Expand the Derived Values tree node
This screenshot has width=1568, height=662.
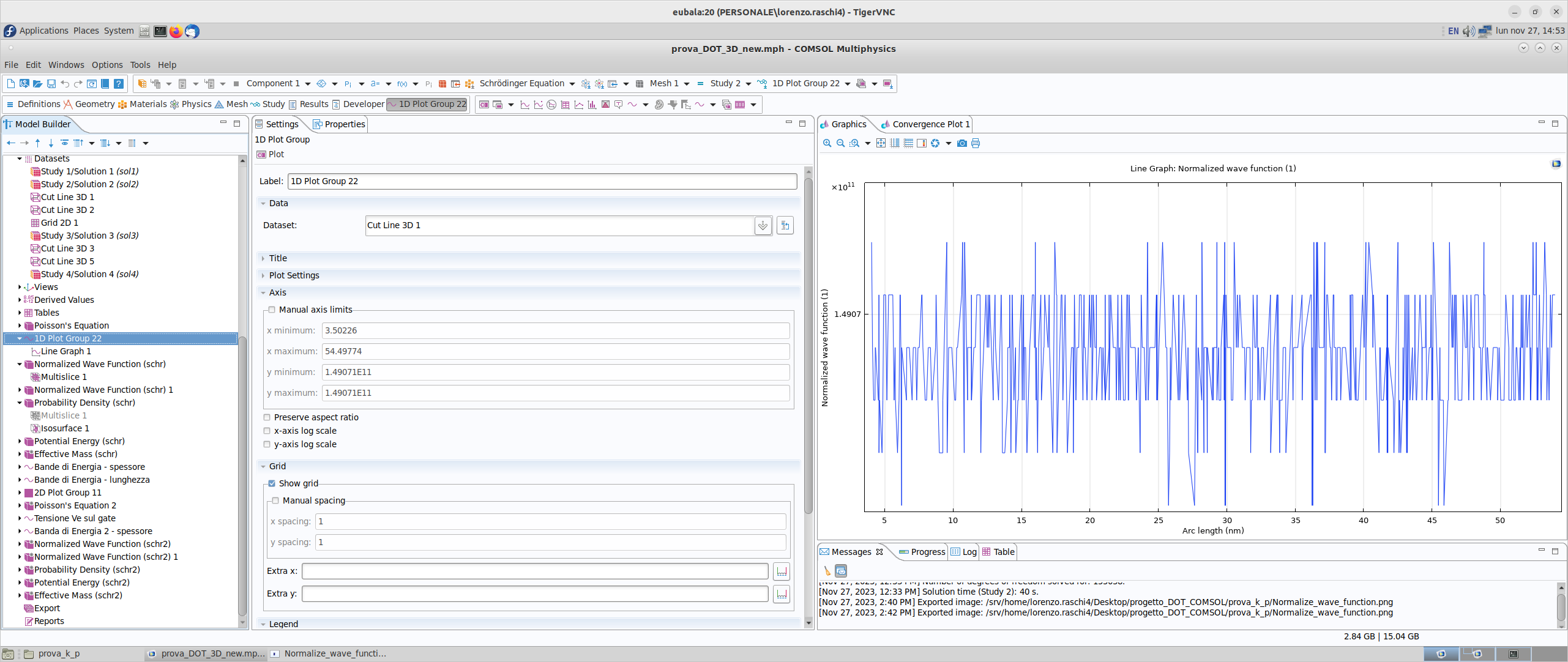tap(20, 300)
